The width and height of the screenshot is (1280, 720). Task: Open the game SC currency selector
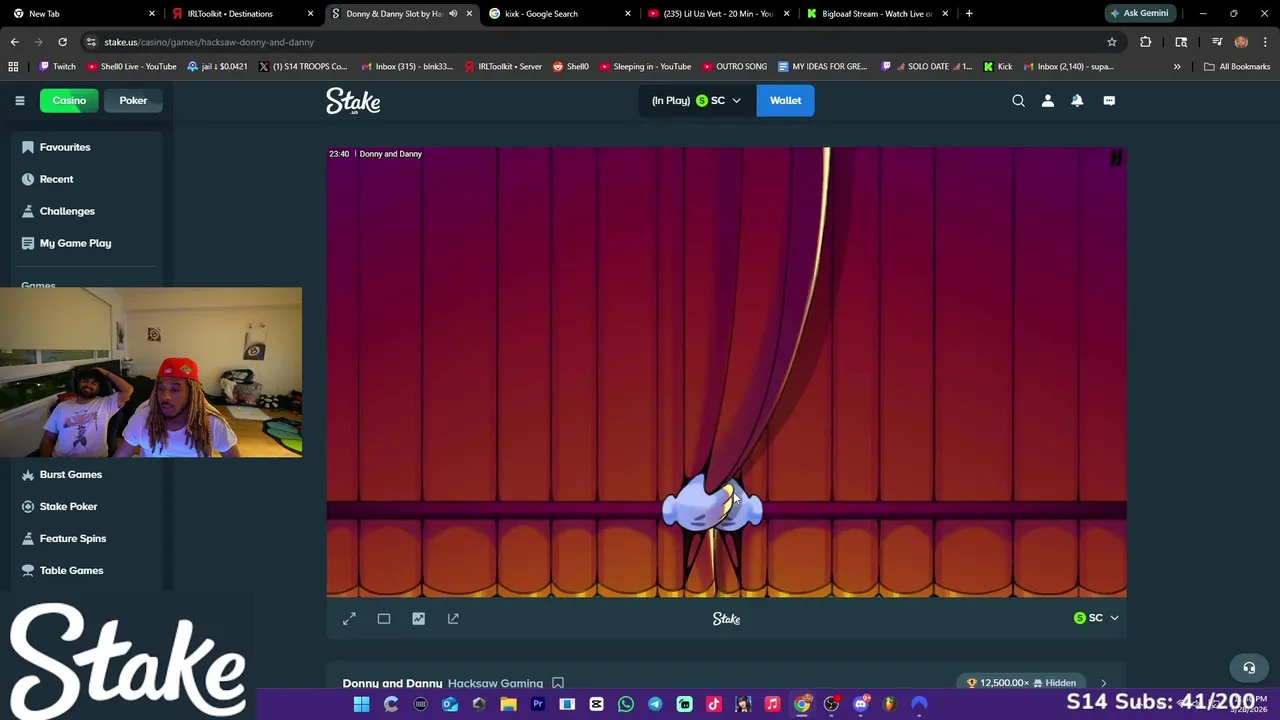[1096, 618]
